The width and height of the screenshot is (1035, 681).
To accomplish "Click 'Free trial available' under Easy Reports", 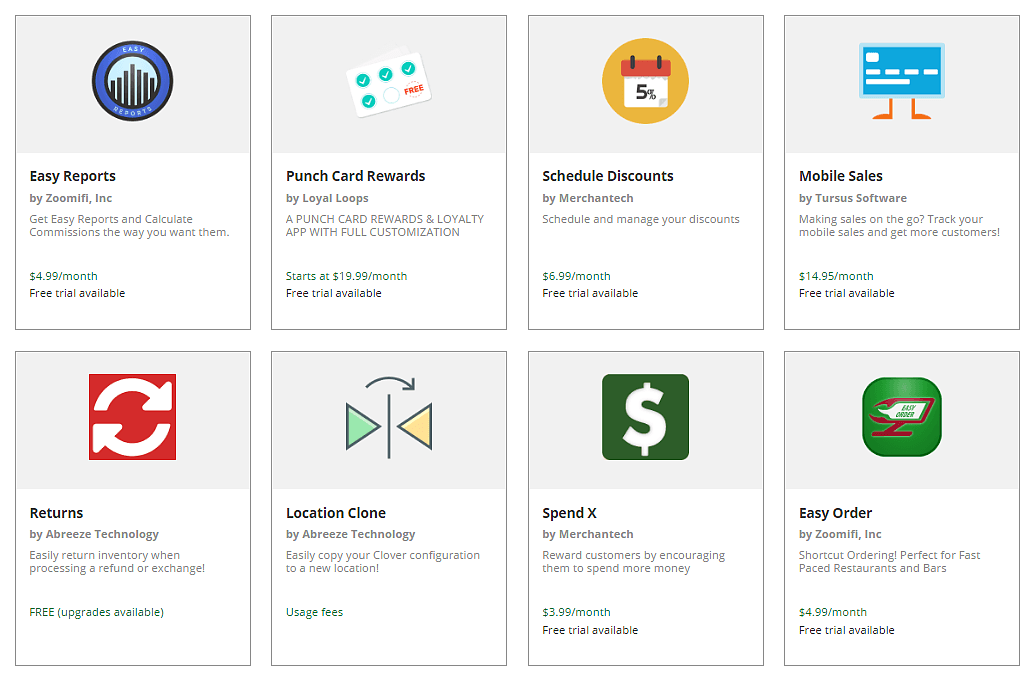I will click(x=77, y=293).
